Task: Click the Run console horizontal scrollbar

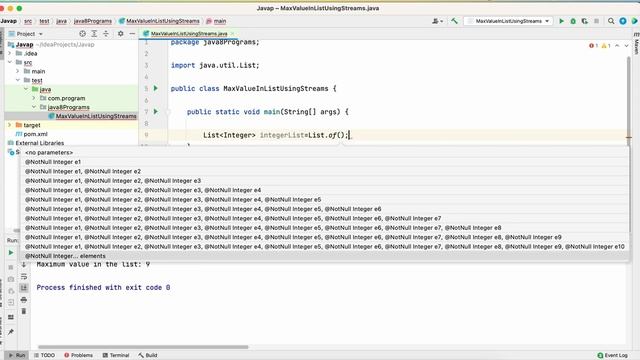Action: pyautogui.click(x=143, y=347)
